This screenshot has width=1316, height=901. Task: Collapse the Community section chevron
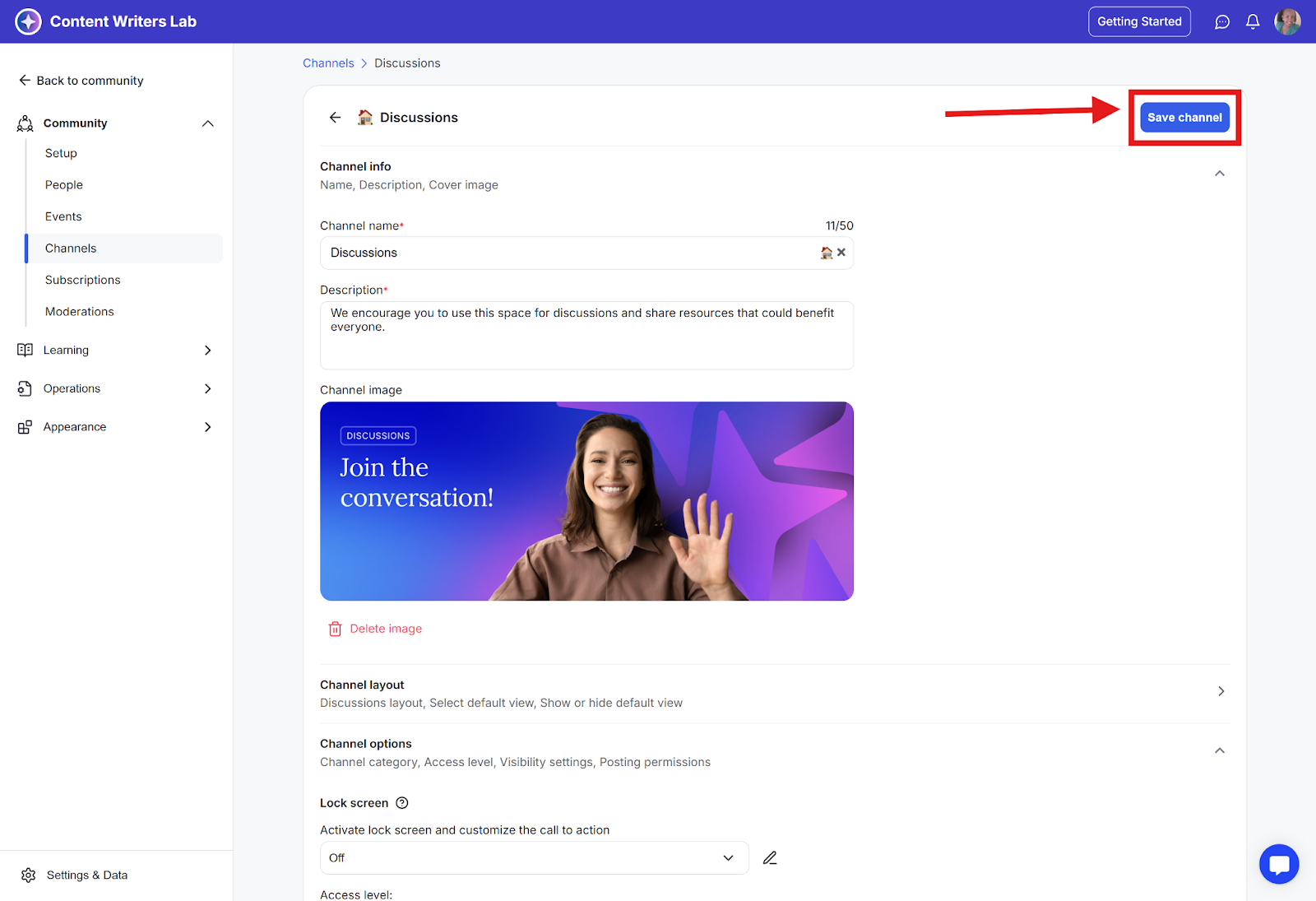tap(208, 123)
